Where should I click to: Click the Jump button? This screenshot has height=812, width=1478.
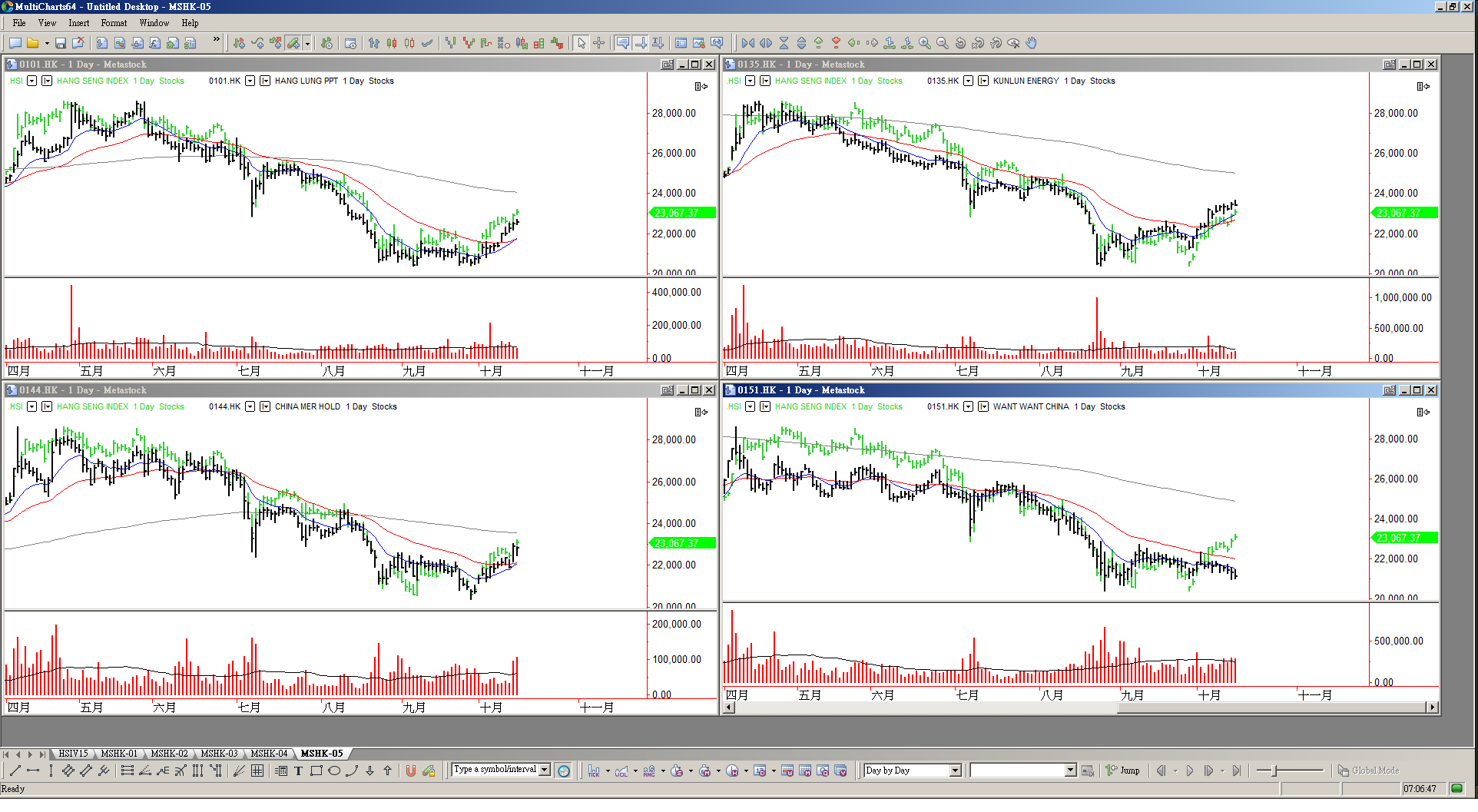tap(1123, 771)
